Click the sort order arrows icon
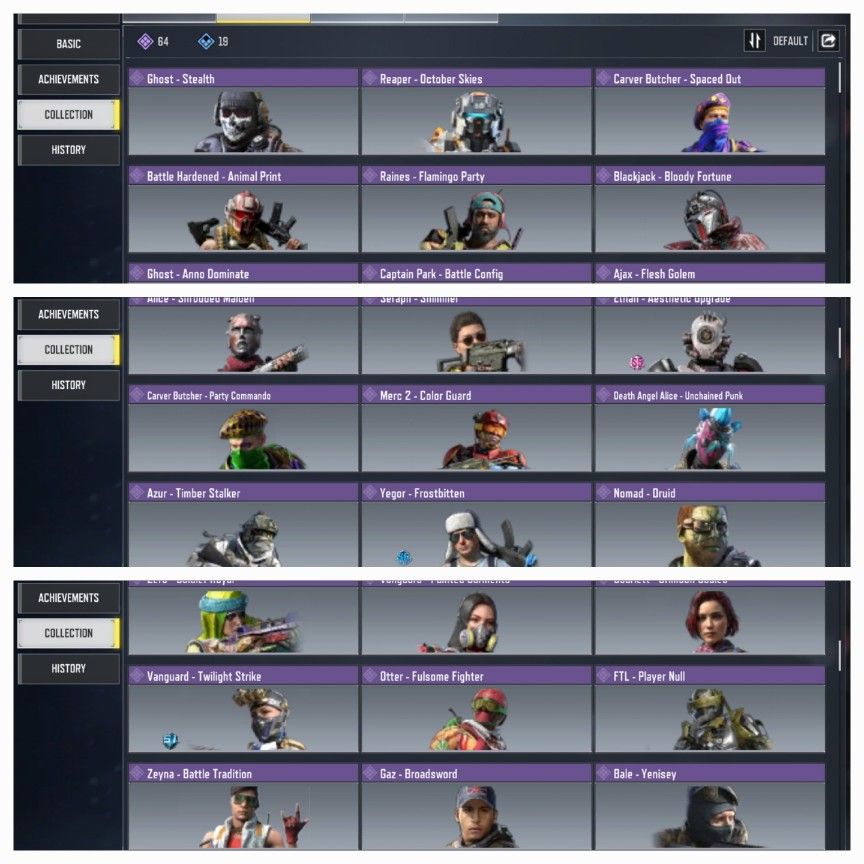 754,41
